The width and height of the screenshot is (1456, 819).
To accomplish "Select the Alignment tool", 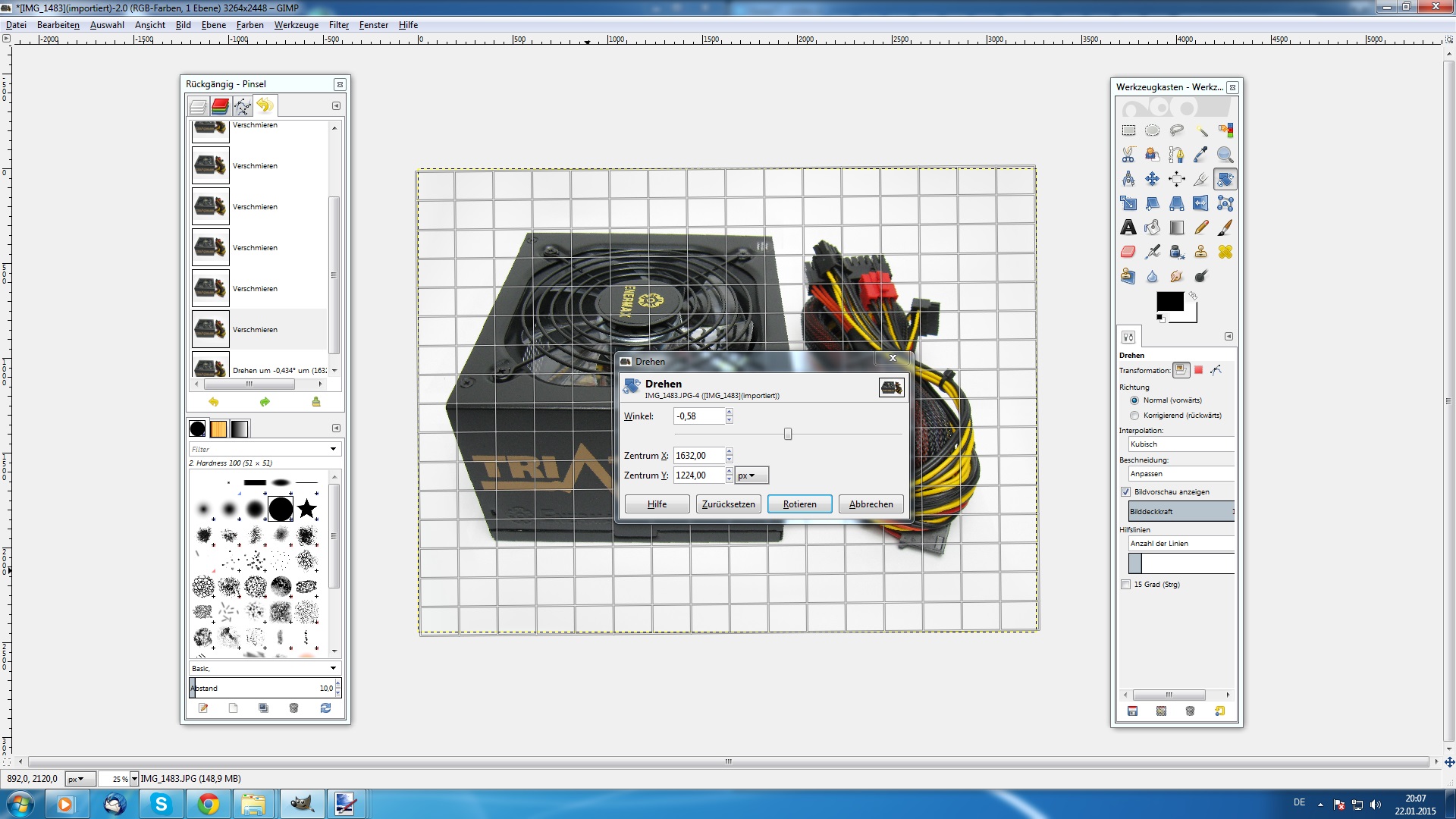I will [1177, 179].
